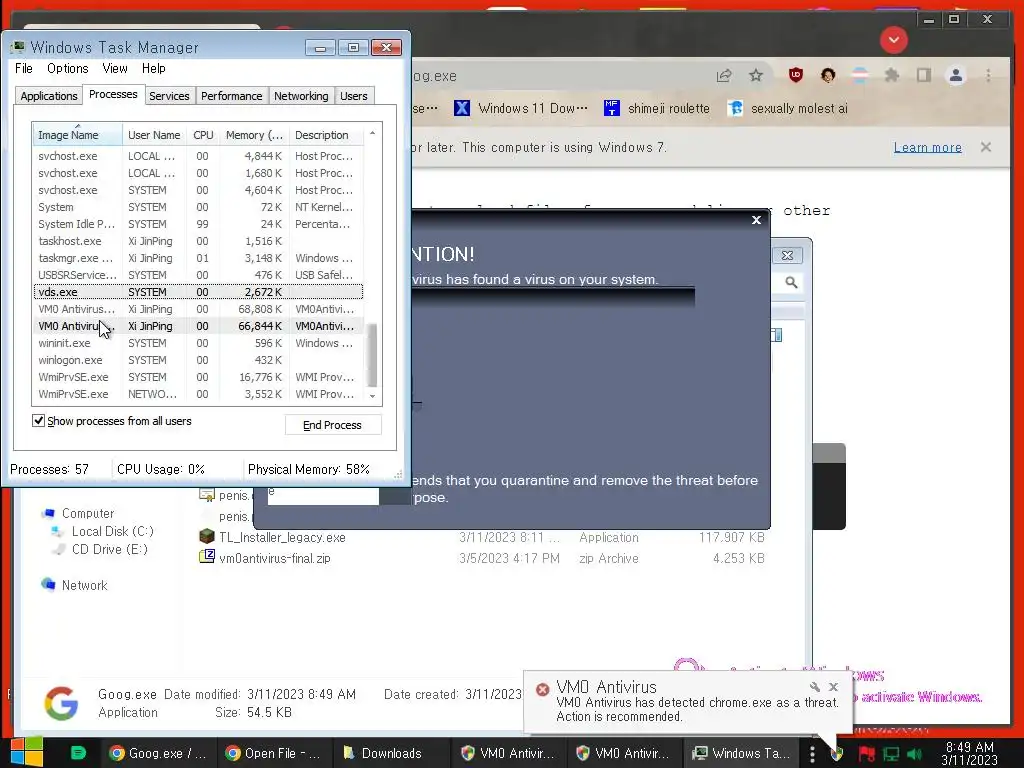
Task: Select the wininit.exe process row
Action: pyautogui.click(x=198, y=343)
